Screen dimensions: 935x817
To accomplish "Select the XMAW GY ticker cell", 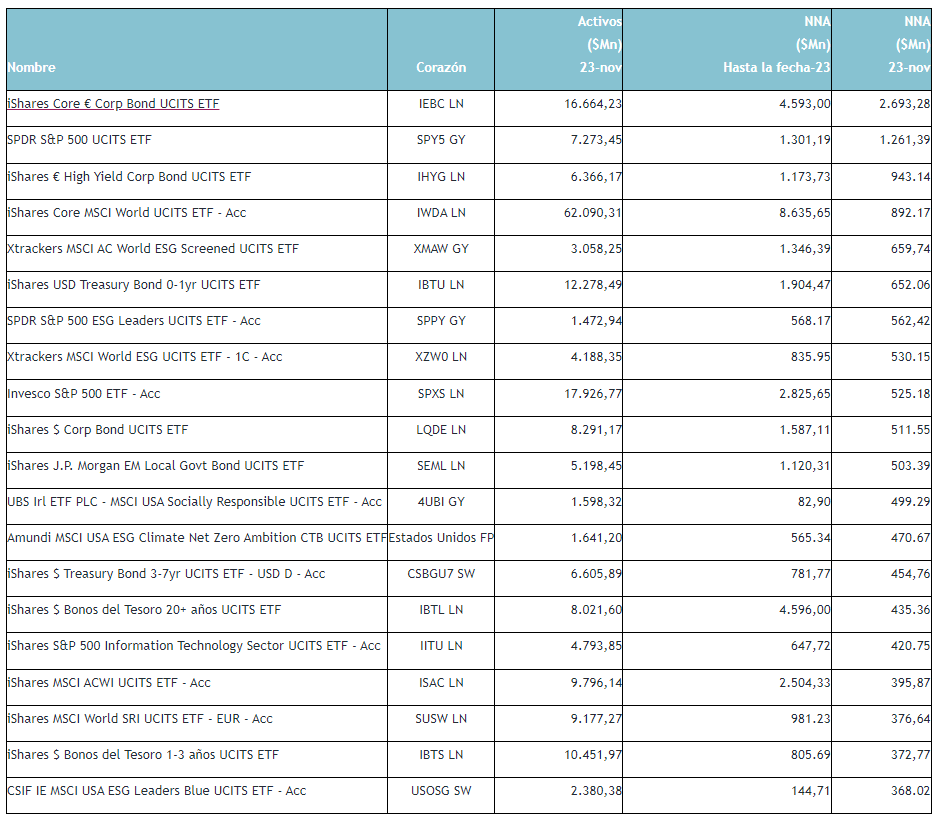I will coord(441,249).
